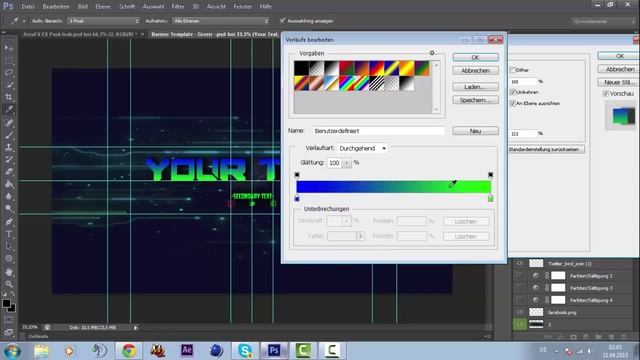Viewport: 640px width, 360px height.
Task: Open After Effects from the taskbar
Action: click(187, 350)
